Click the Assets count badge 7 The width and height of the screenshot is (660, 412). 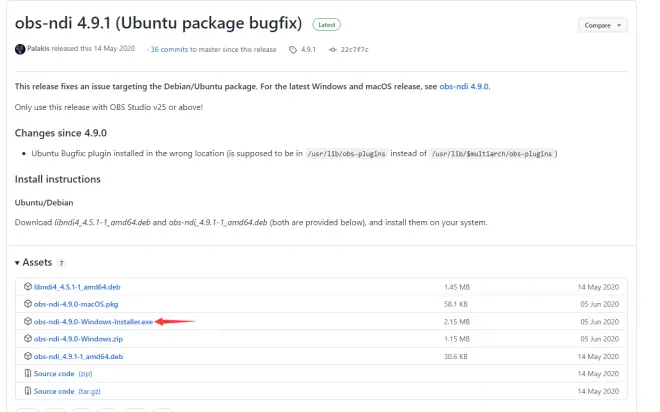pyautogui.click(x=61, y=263)
